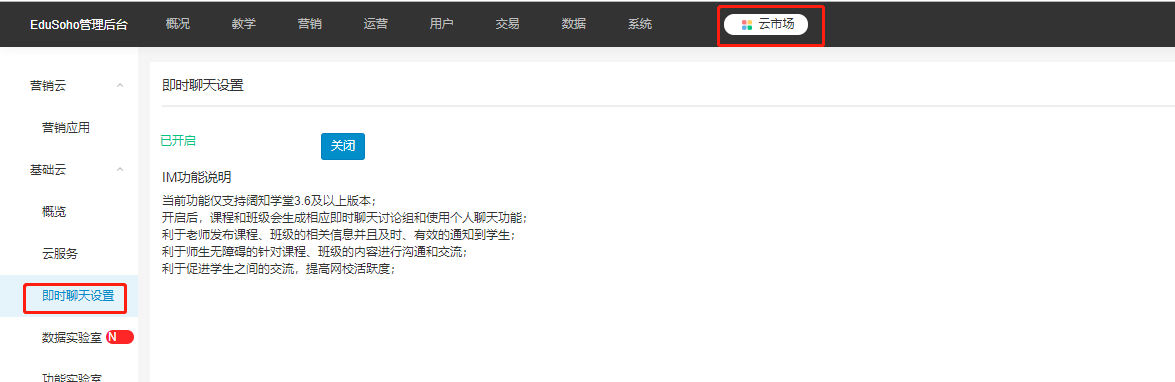Select 基础云 sidebar heading
The image size is (1175, 382).
(48, 170)
